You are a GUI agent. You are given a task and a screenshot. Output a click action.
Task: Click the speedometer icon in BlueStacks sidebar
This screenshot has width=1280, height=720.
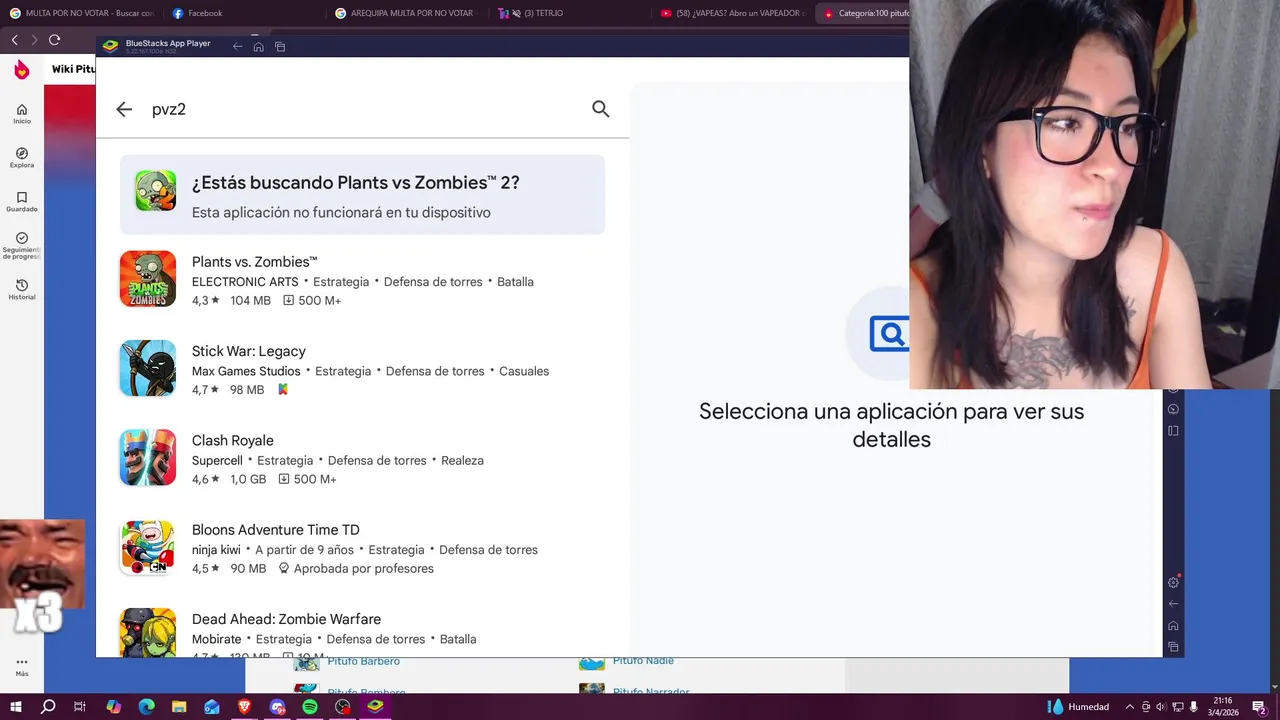1174,409
